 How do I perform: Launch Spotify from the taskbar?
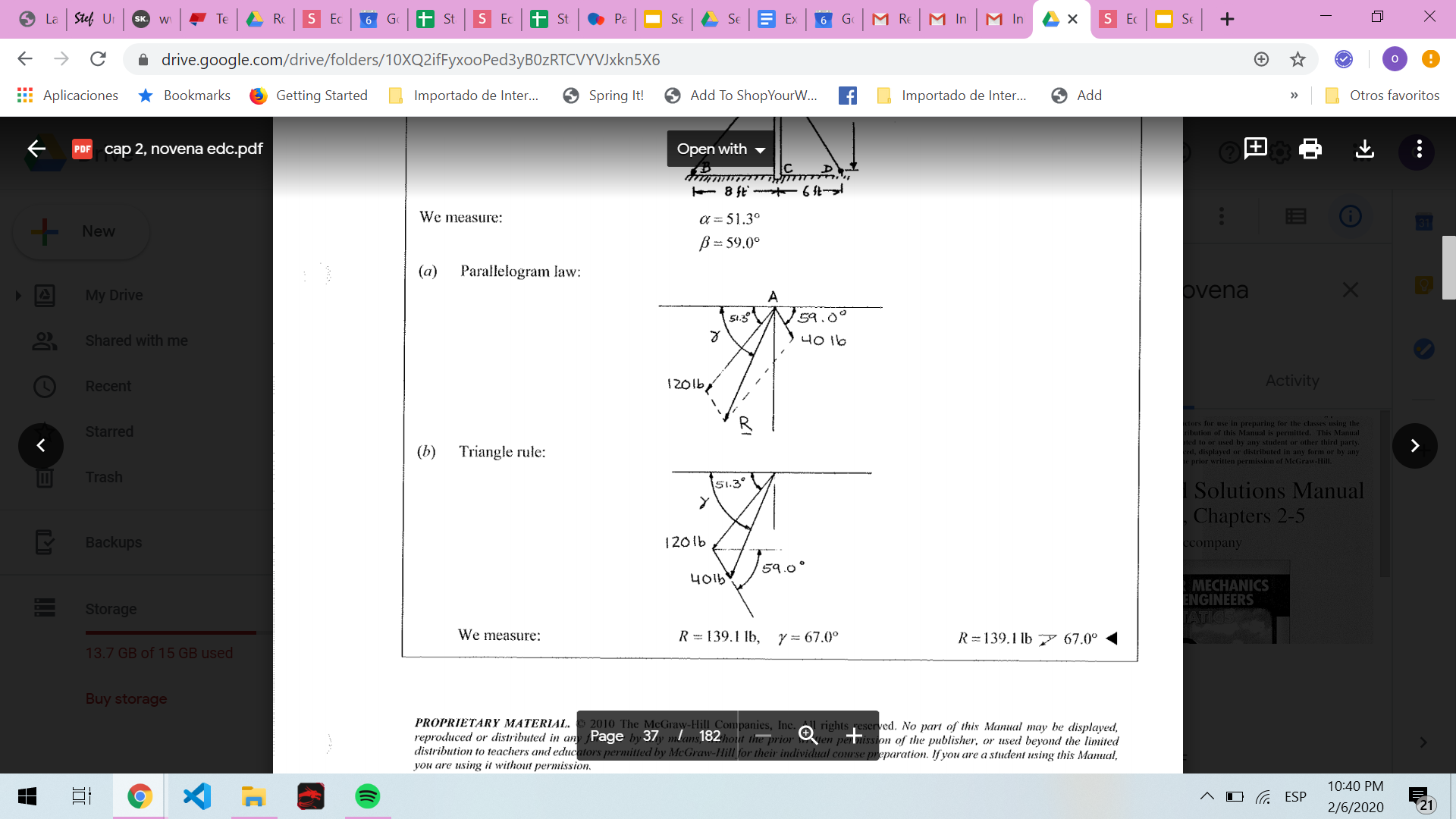pyautogui.click(x=367, y=796)
